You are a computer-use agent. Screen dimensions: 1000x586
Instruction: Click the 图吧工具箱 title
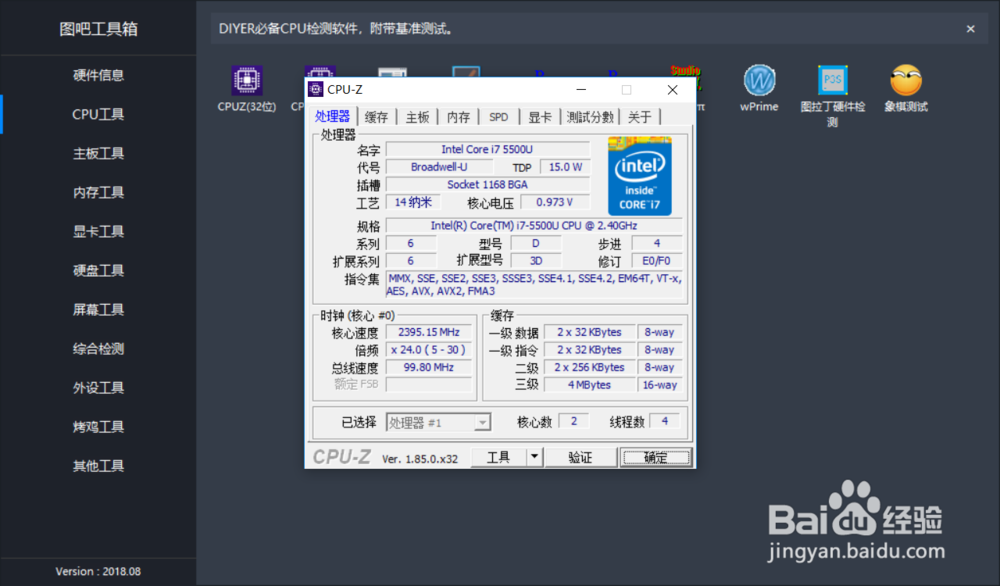coord(98,29)
